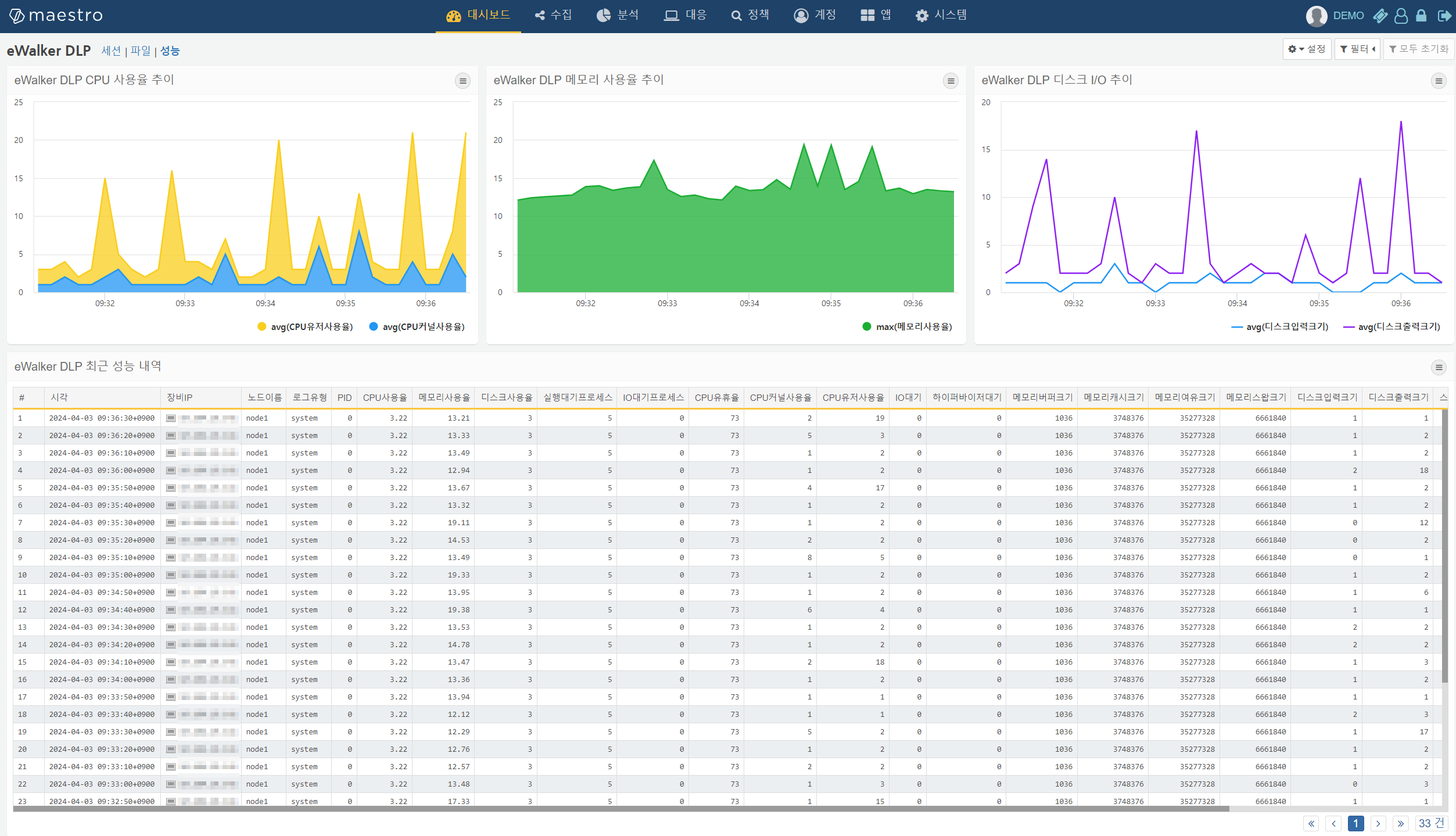Sort table by 메모리사용율 column

(x=444, y=397)
